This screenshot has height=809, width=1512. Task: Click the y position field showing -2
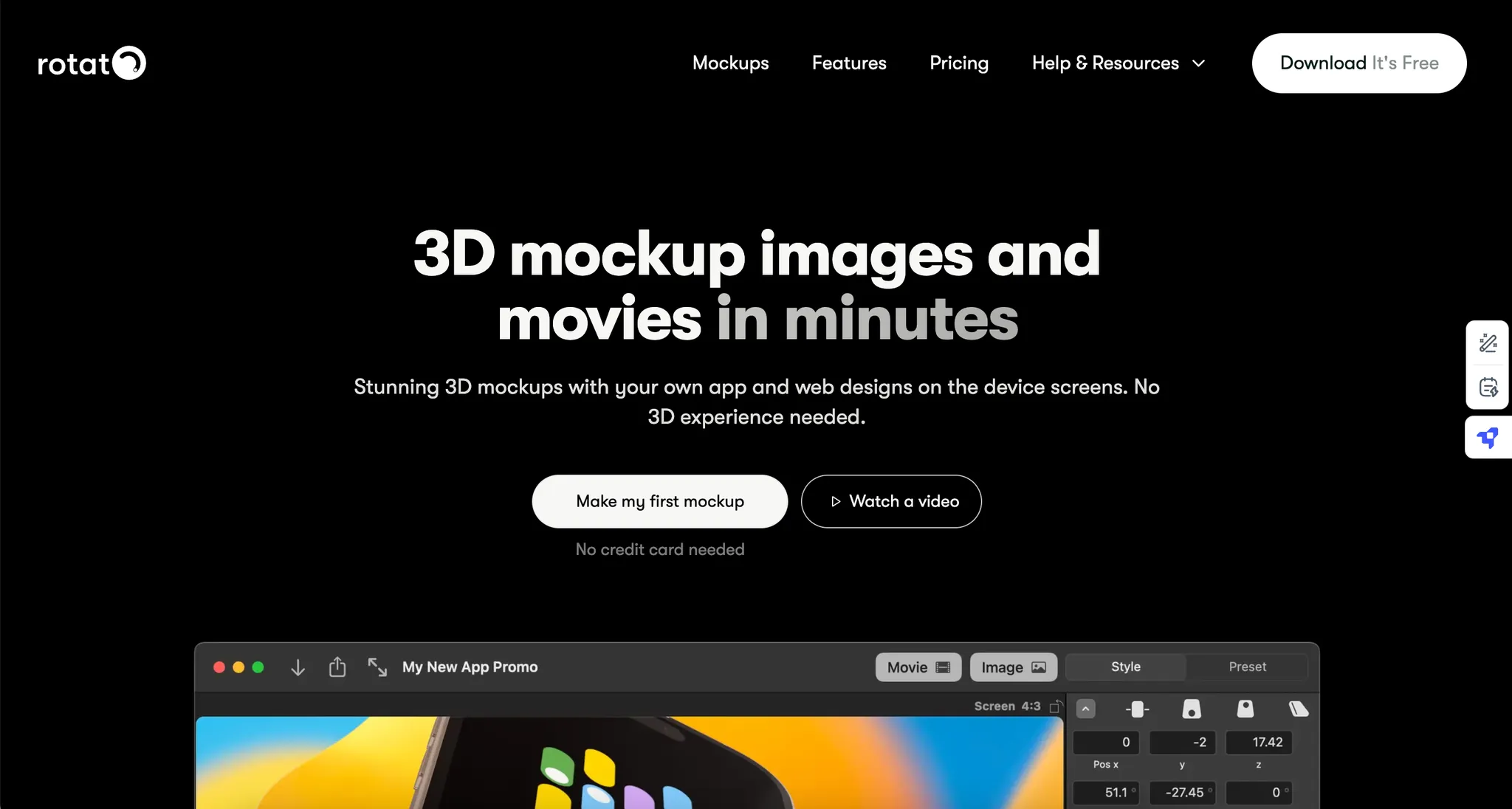[x=1183, y=743]
